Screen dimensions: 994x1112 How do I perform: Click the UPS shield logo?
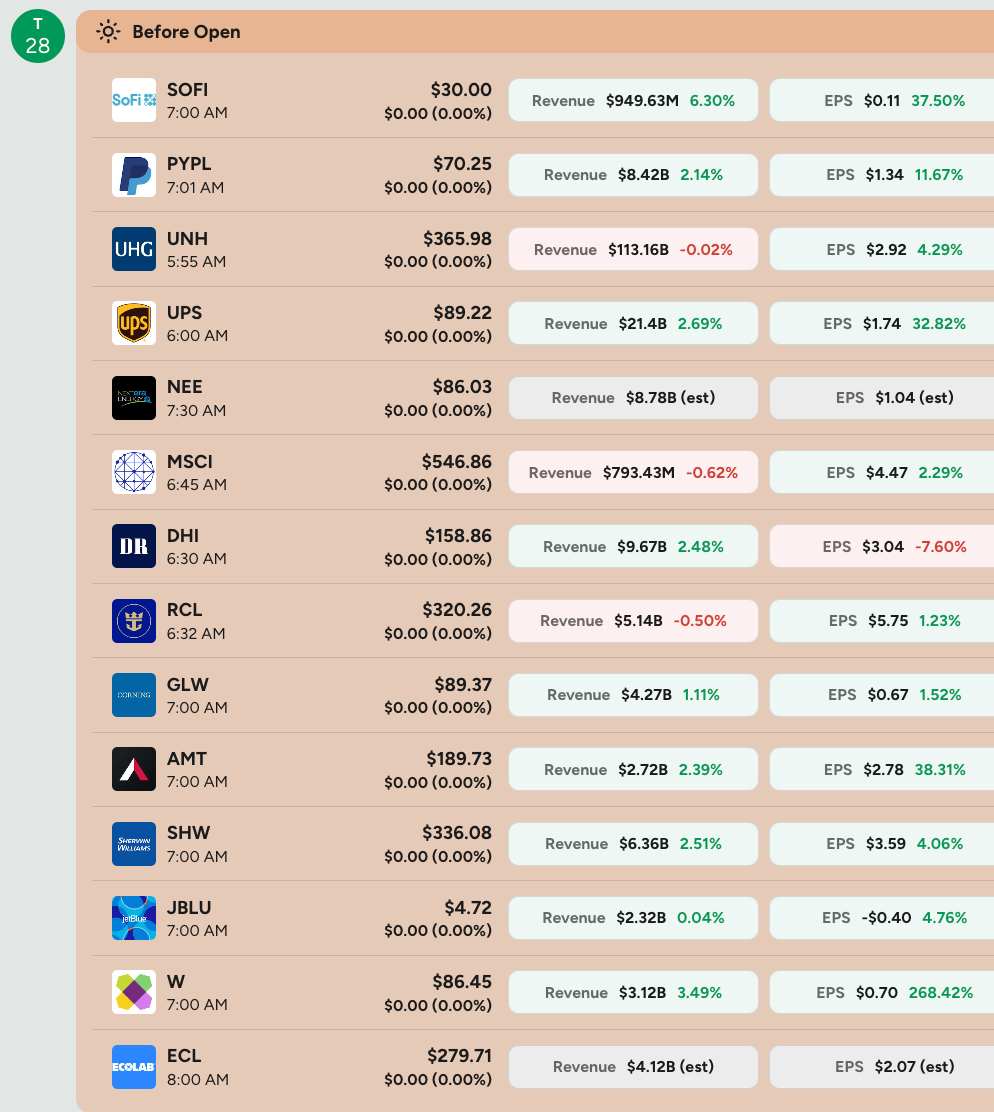pos(134,323)
